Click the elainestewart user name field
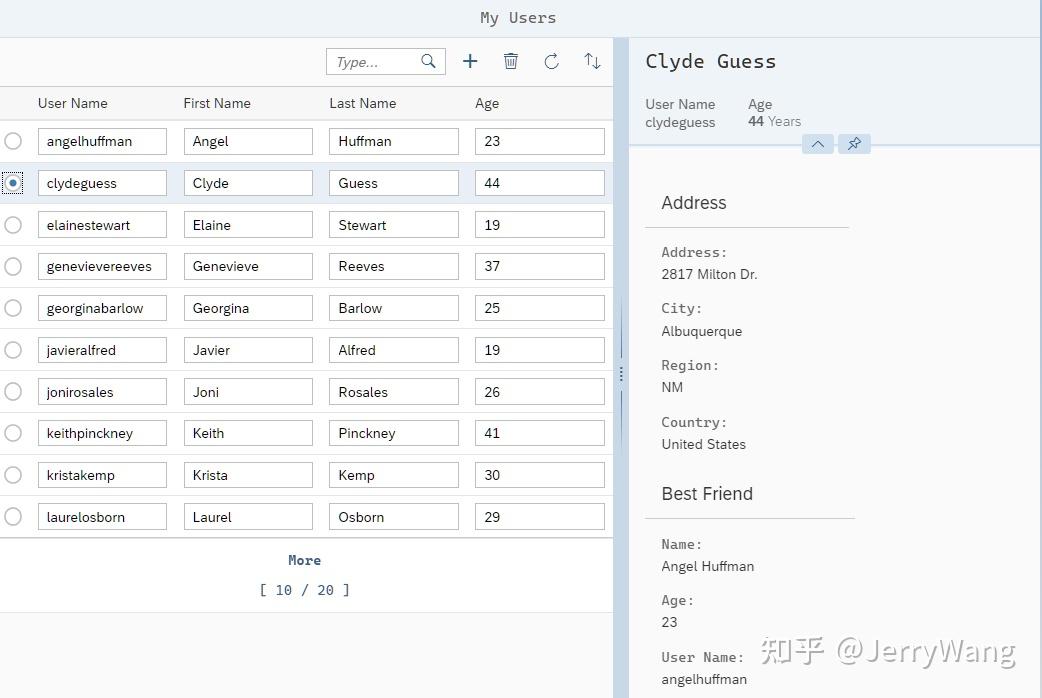The width and height of the screenshot is (1042, 698). [102, 224]
